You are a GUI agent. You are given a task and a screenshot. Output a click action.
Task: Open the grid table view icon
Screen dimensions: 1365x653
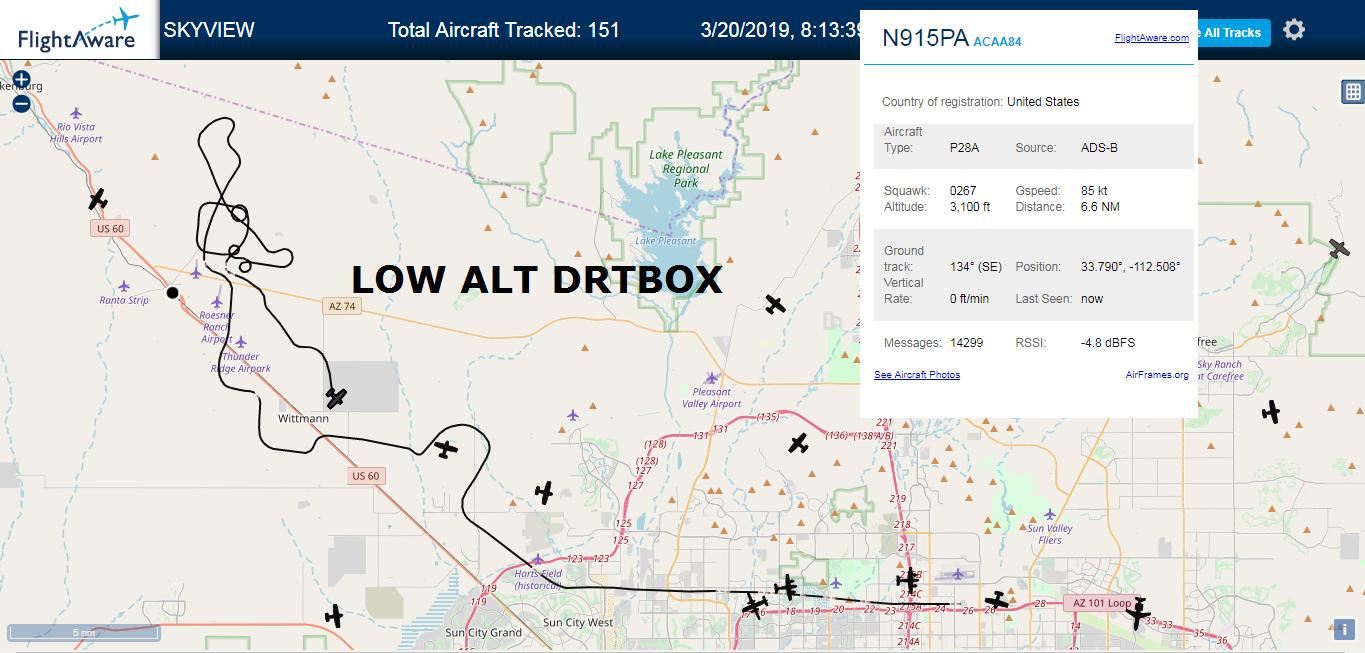coord(1352,92)
